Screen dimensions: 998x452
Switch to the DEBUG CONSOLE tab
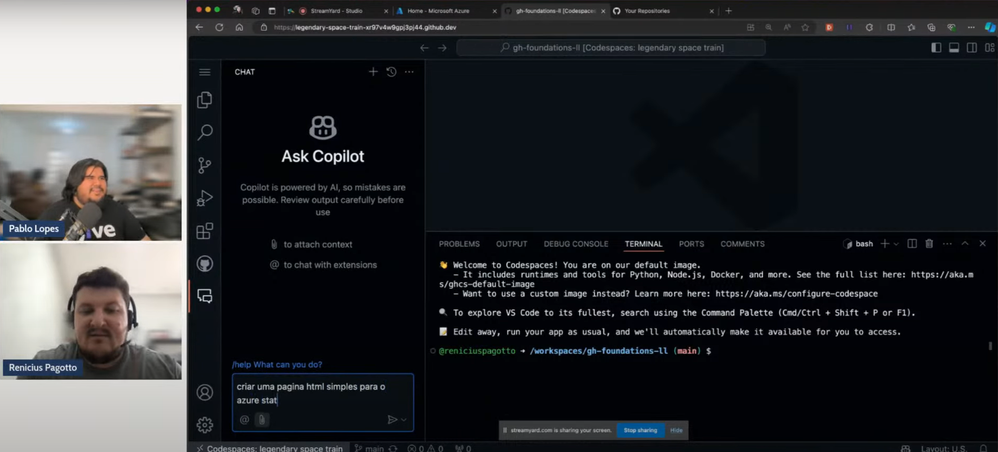tap(576, 244)
